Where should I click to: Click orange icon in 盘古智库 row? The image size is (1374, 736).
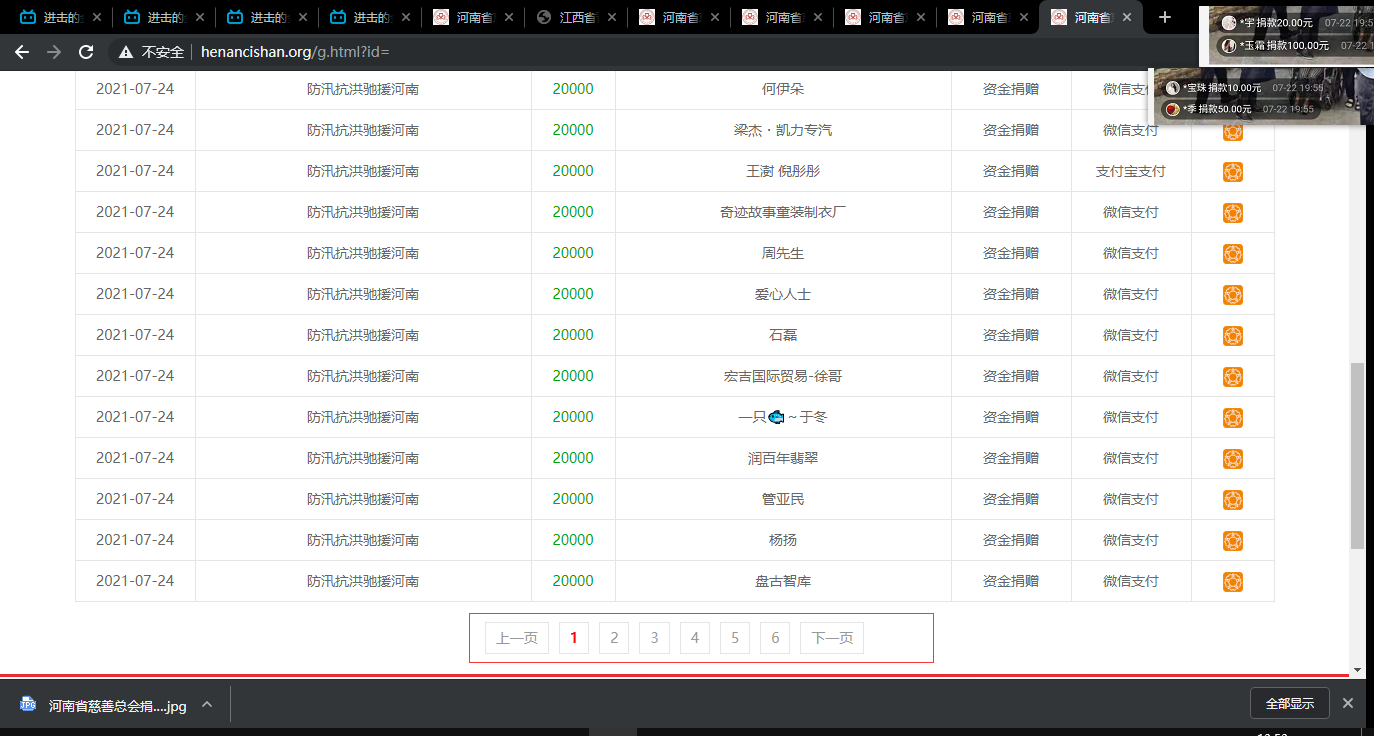[1233, 582]
